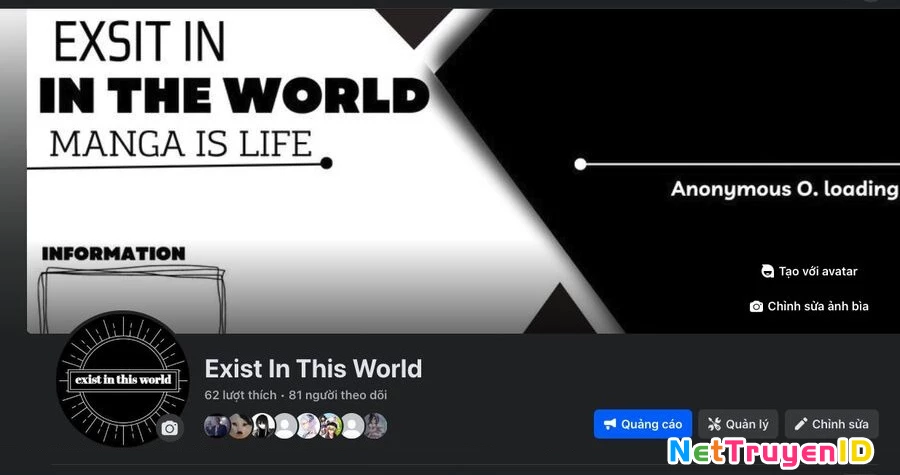Click the NetTruyenID watermark logo
The image size is (900, 475).
click(770, 451)
